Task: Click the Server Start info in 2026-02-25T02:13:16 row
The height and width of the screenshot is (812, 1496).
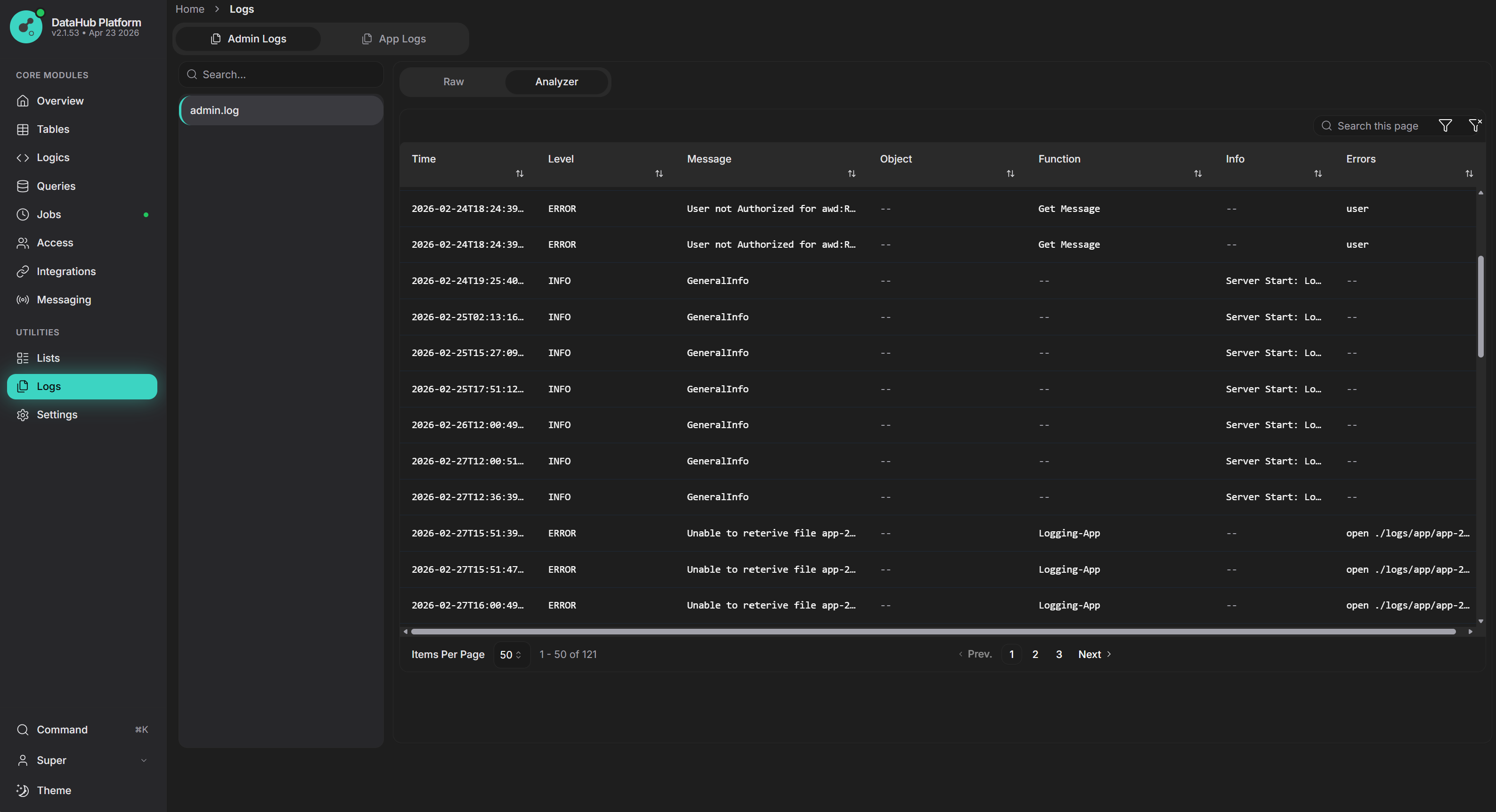Action: point(1273,317)
